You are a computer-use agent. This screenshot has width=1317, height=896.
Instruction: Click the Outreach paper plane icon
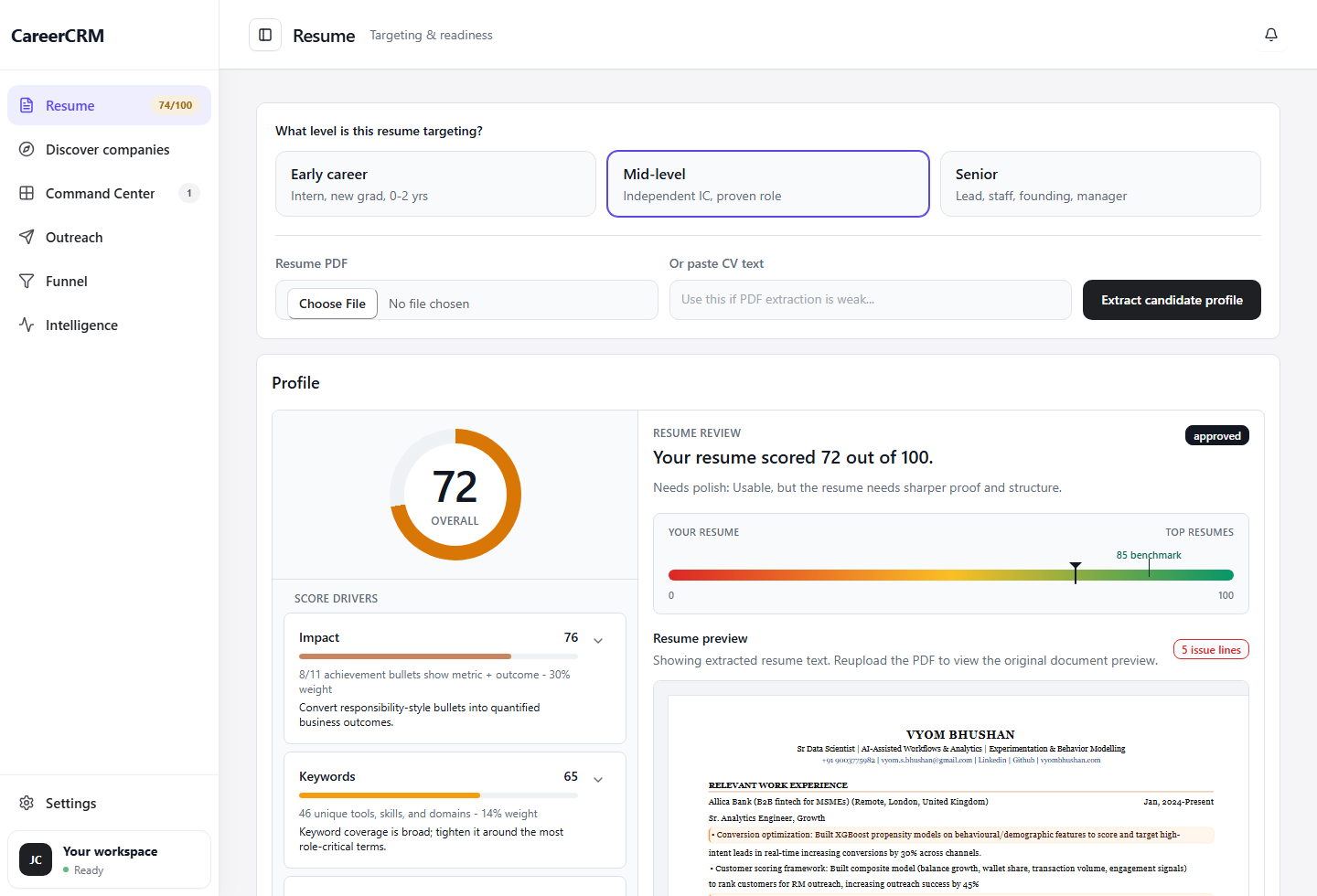click(x=27, y=237)
